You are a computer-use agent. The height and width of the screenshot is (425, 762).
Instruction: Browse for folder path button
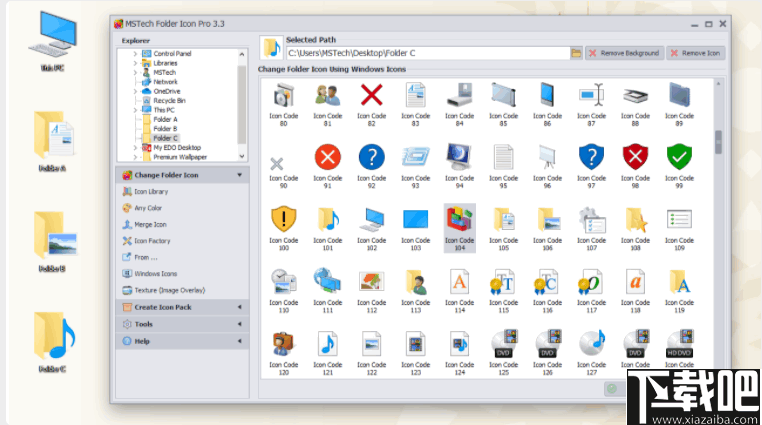point(576,53)
